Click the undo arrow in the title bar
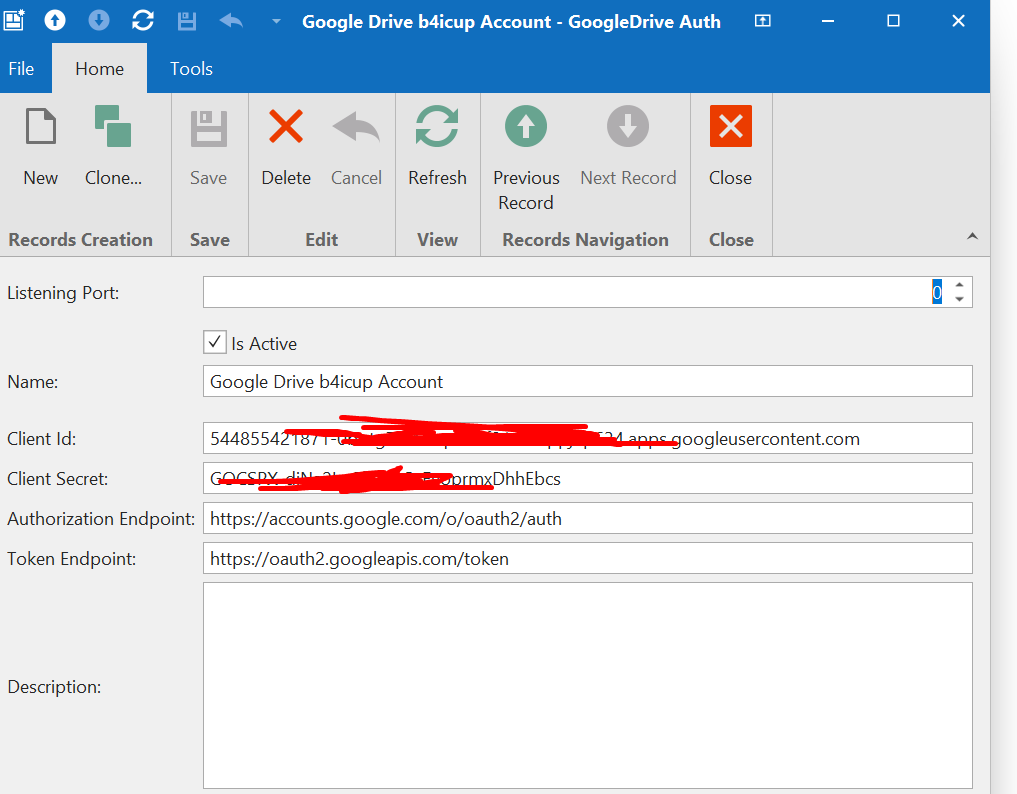Screen dimensions: 1017x794 point(231,21)
